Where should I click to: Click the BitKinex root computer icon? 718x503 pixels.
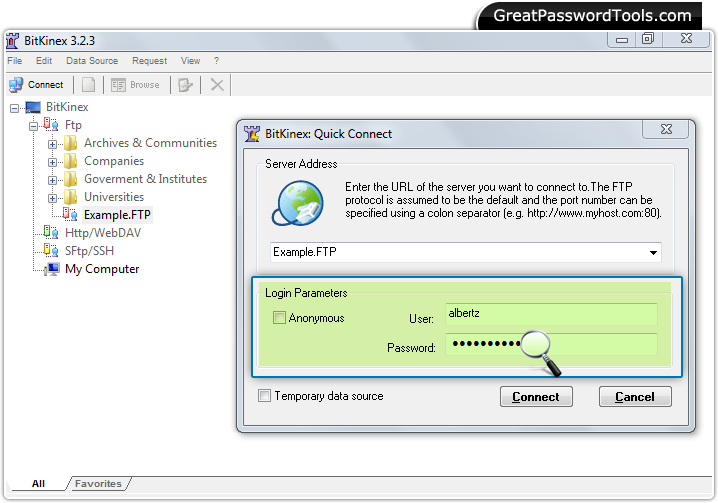(33, 107)
